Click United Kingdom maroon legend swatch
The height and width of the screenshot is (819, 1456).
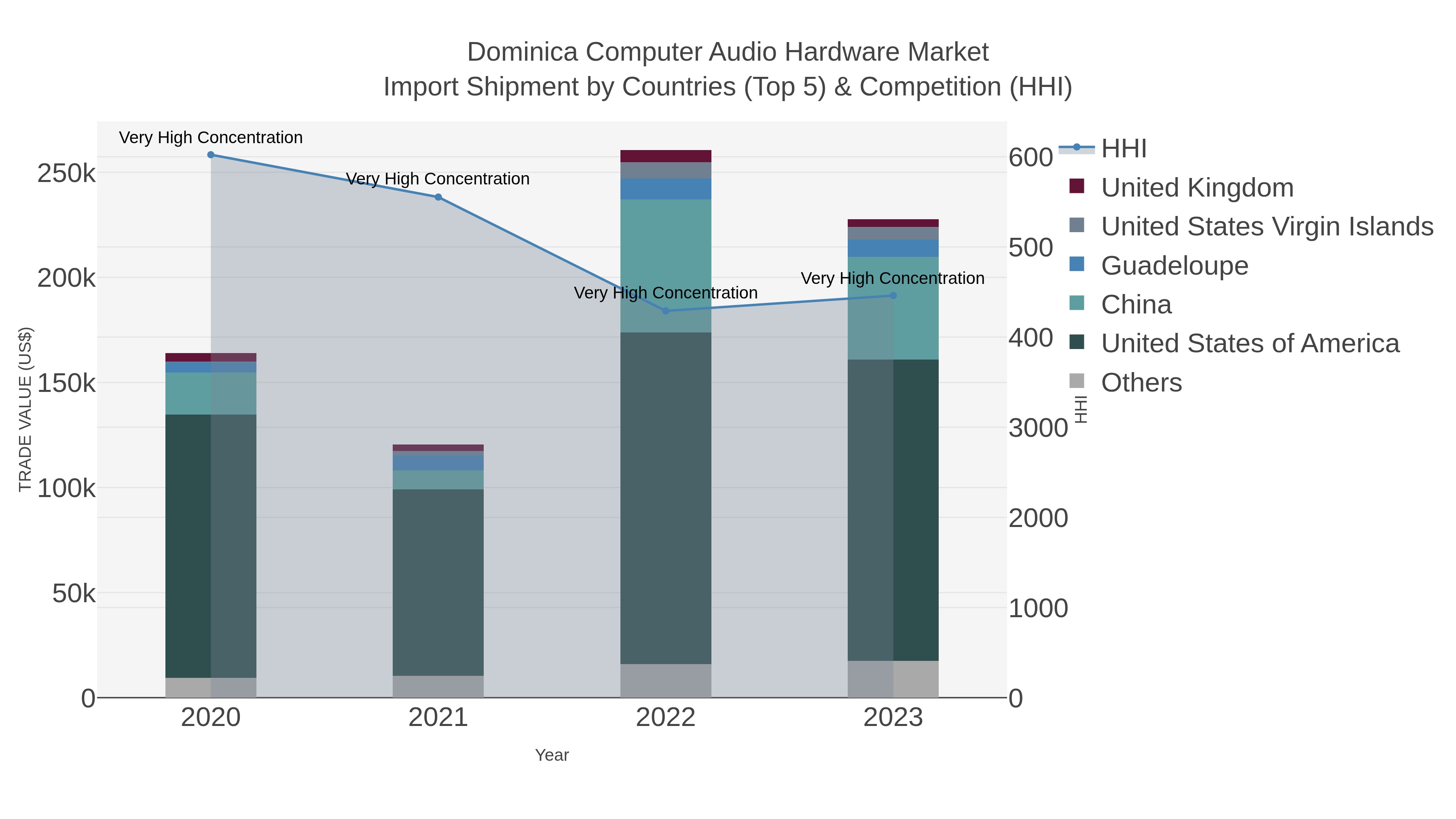click(x=1077, y=186)
